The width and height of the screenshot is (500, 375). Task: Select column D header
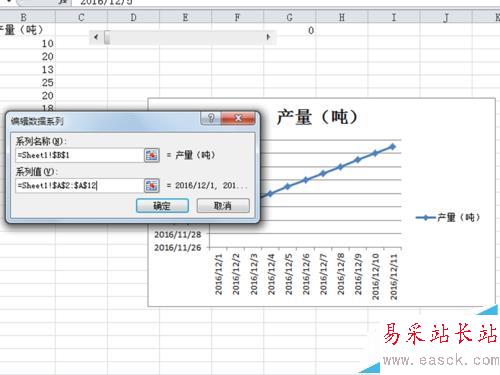pyautogui.click(x=133, y=17)
